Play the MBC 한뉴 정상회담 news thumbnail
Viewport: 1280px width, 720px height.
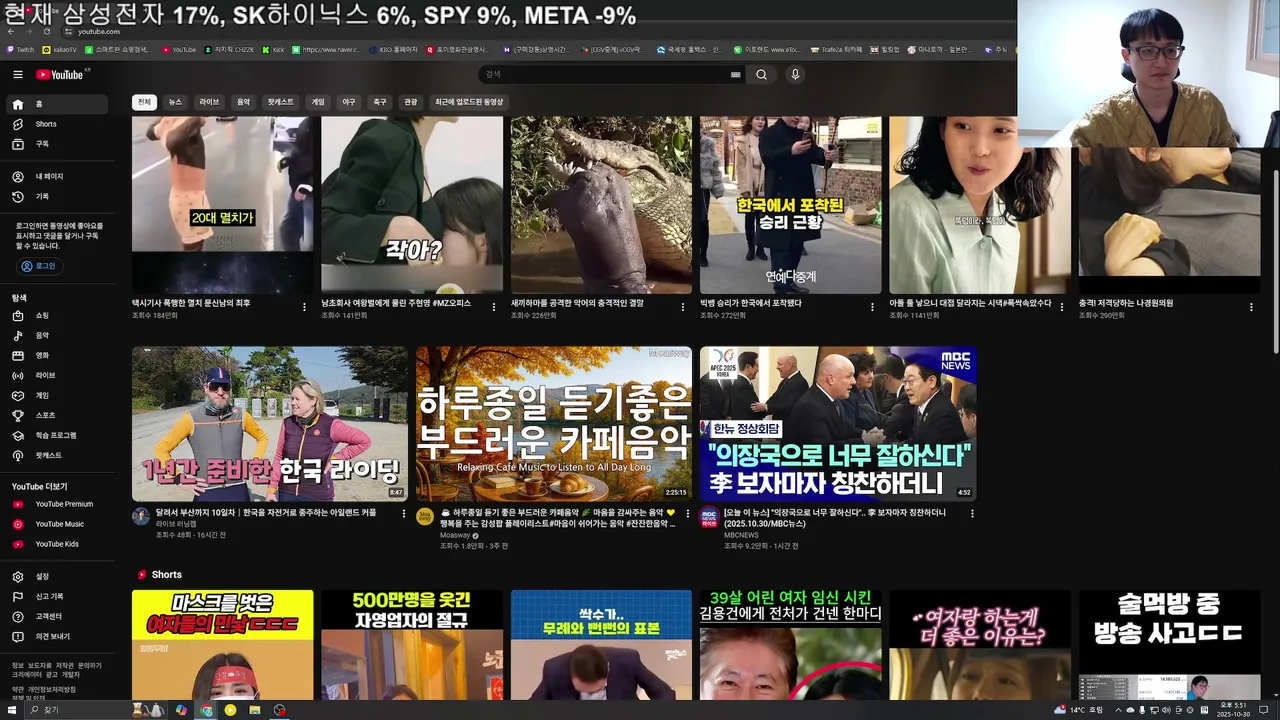pyautogui.click(x=838, y=423)
